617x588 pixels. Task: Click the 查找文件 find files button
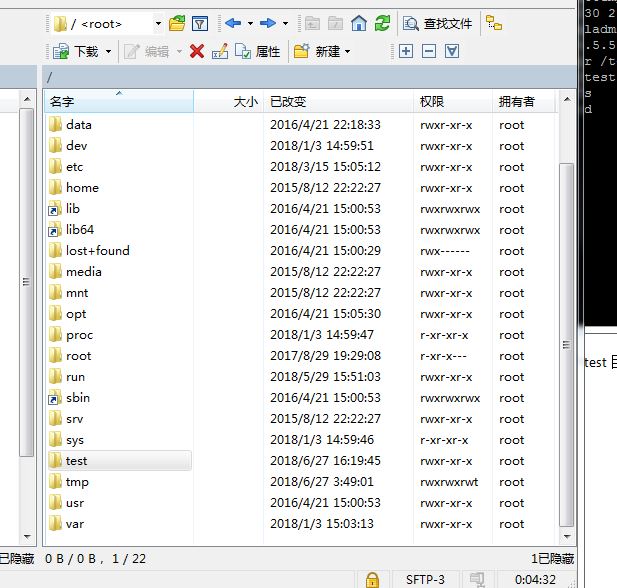pyautogui.click(x=438, y=23)
